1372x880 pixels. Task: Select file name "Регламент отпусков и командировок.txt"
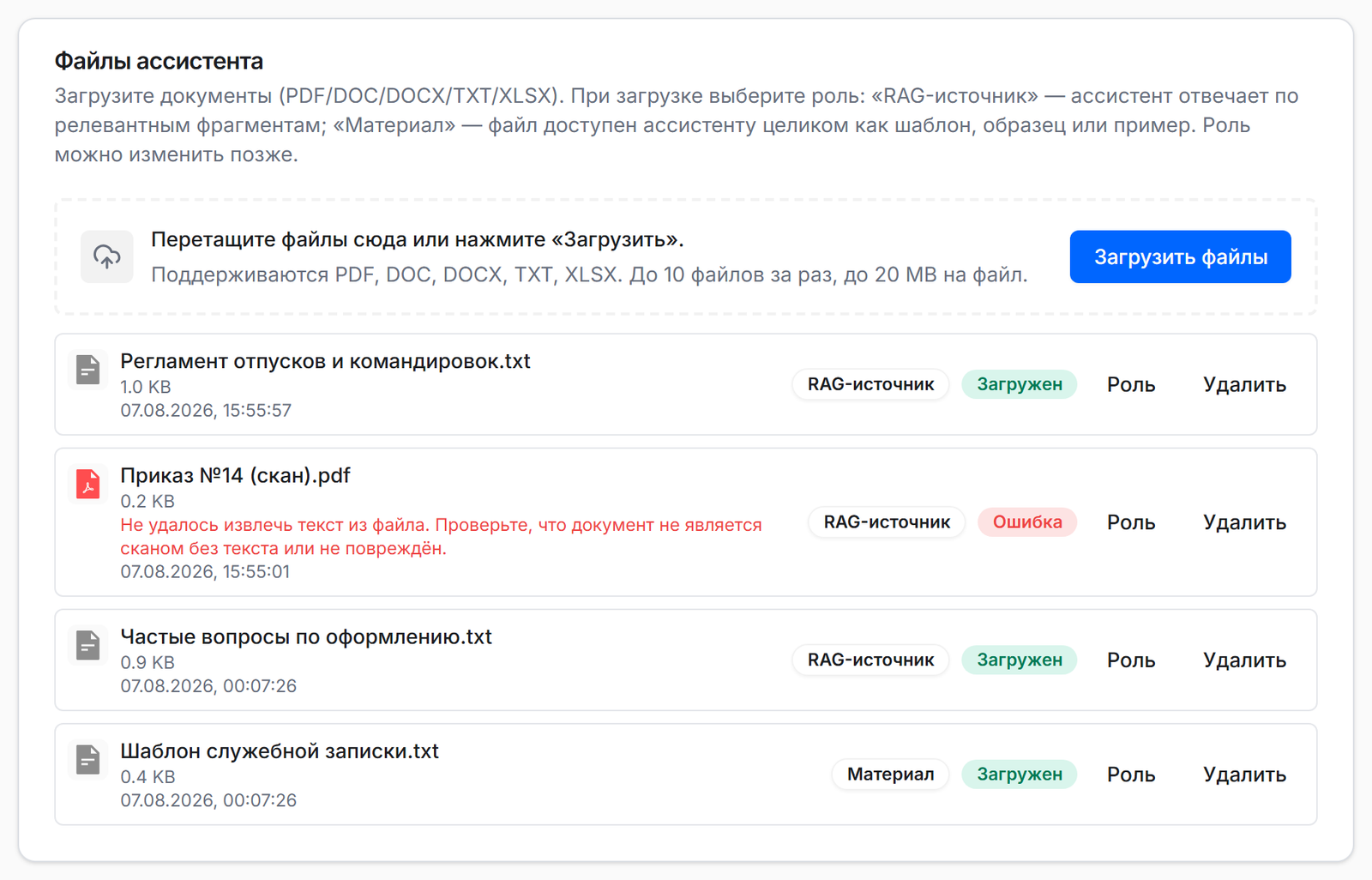(x=325, y=361)
